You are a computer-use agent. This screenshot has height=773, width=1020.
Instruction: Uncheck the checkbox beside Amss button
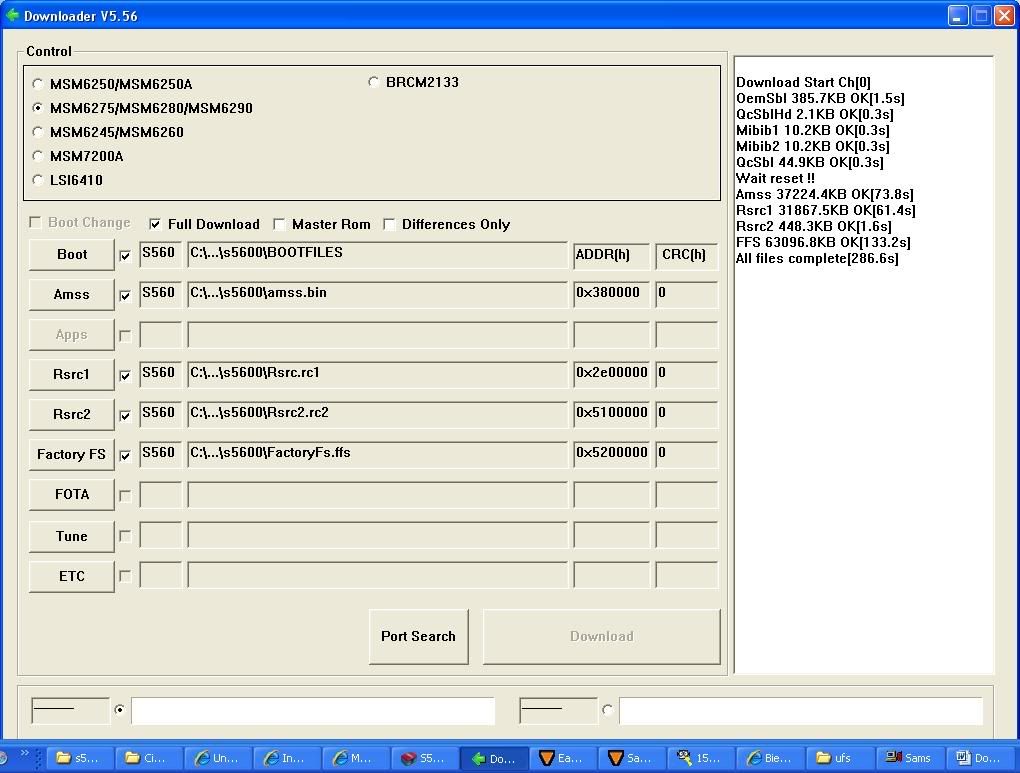[125, 296]
